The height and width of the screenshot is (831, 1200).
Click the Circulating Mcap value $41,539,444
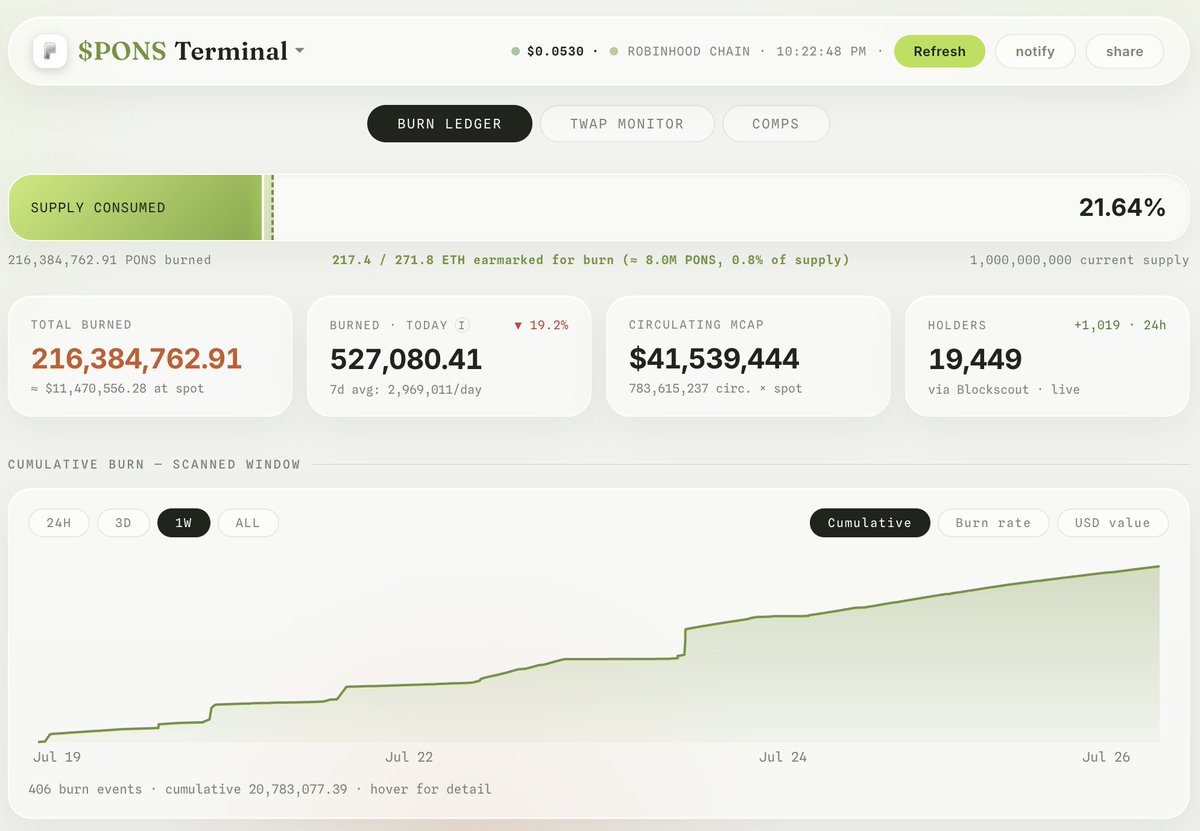click(714, 359)
